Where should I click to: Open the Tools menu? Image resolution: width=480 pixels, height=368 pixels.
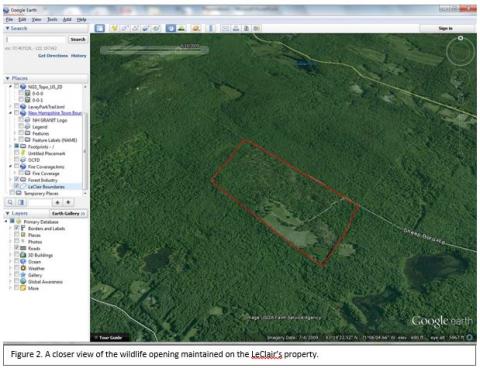[52, 20]
